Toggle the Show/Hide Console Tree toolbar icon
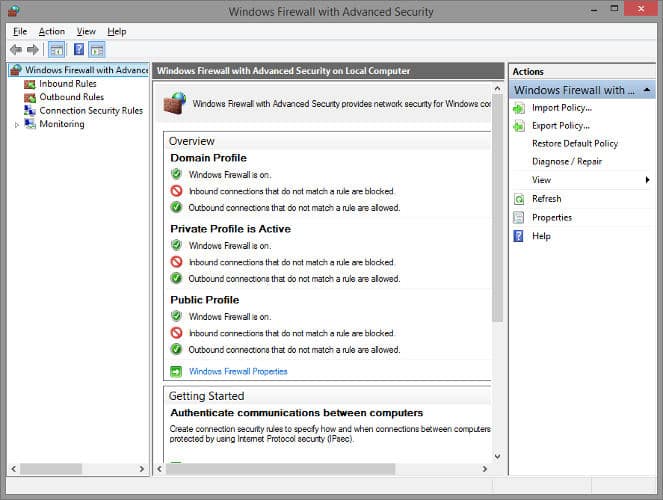663x500 pixels. (56, 50)
